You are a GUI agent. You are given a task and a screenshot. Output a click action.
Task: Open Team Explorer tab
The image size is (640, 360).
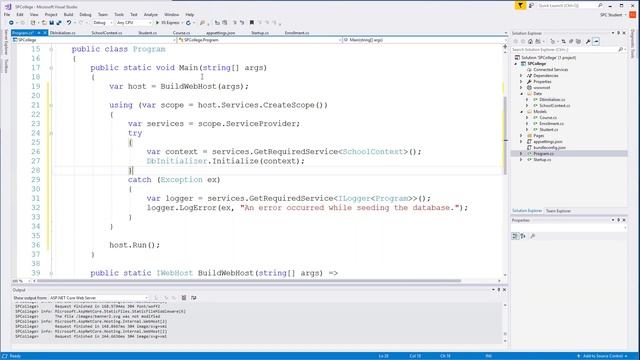pos(558,211)
